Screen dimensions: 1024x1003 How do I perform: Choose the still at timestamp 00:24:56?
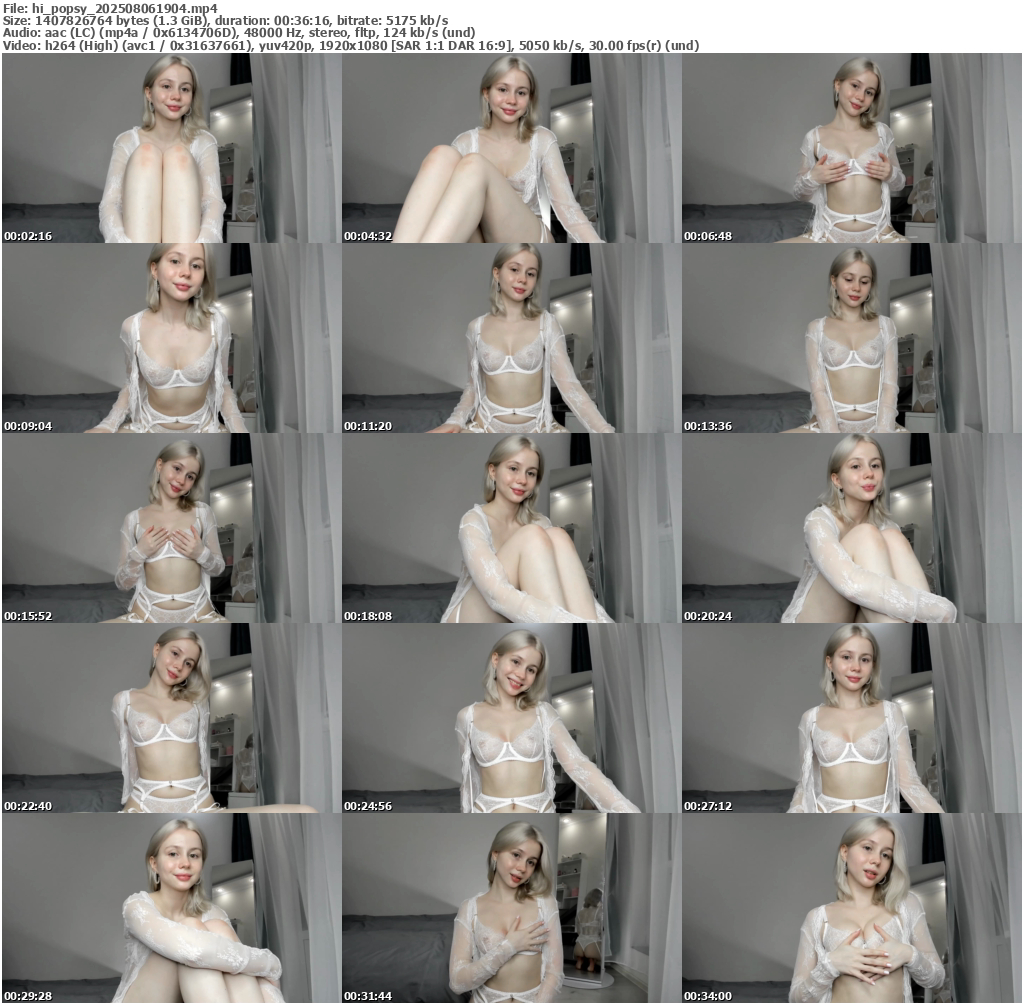click(511, 718)
